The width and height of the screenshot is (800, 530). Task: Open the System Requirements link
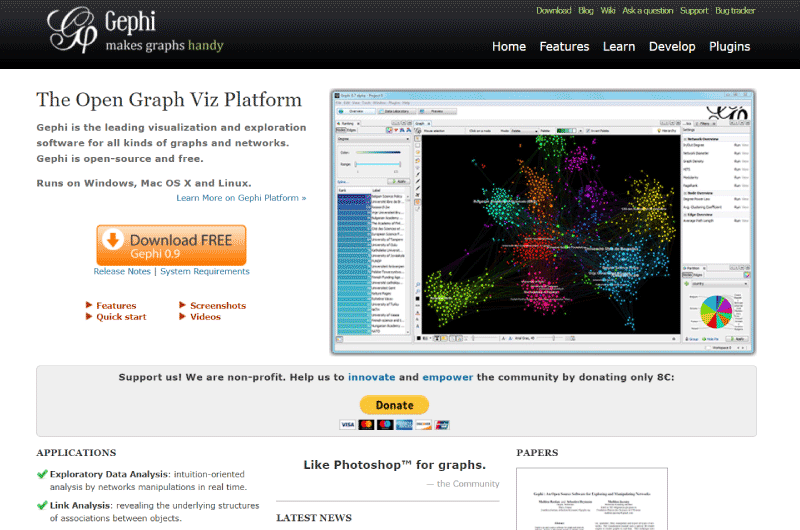205,271
